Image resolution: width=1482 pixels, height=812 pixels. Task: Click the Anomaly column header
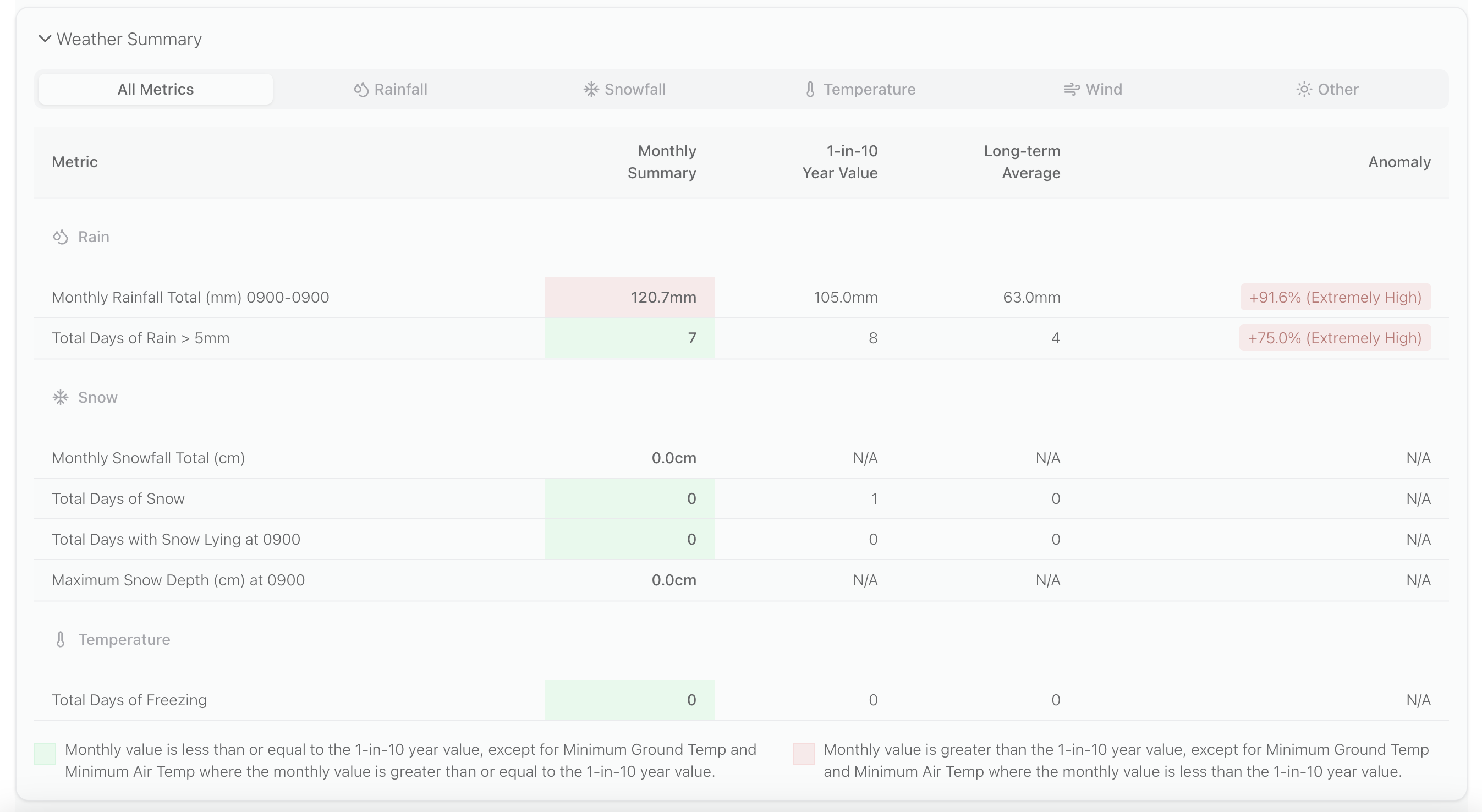coord(1399,162)
